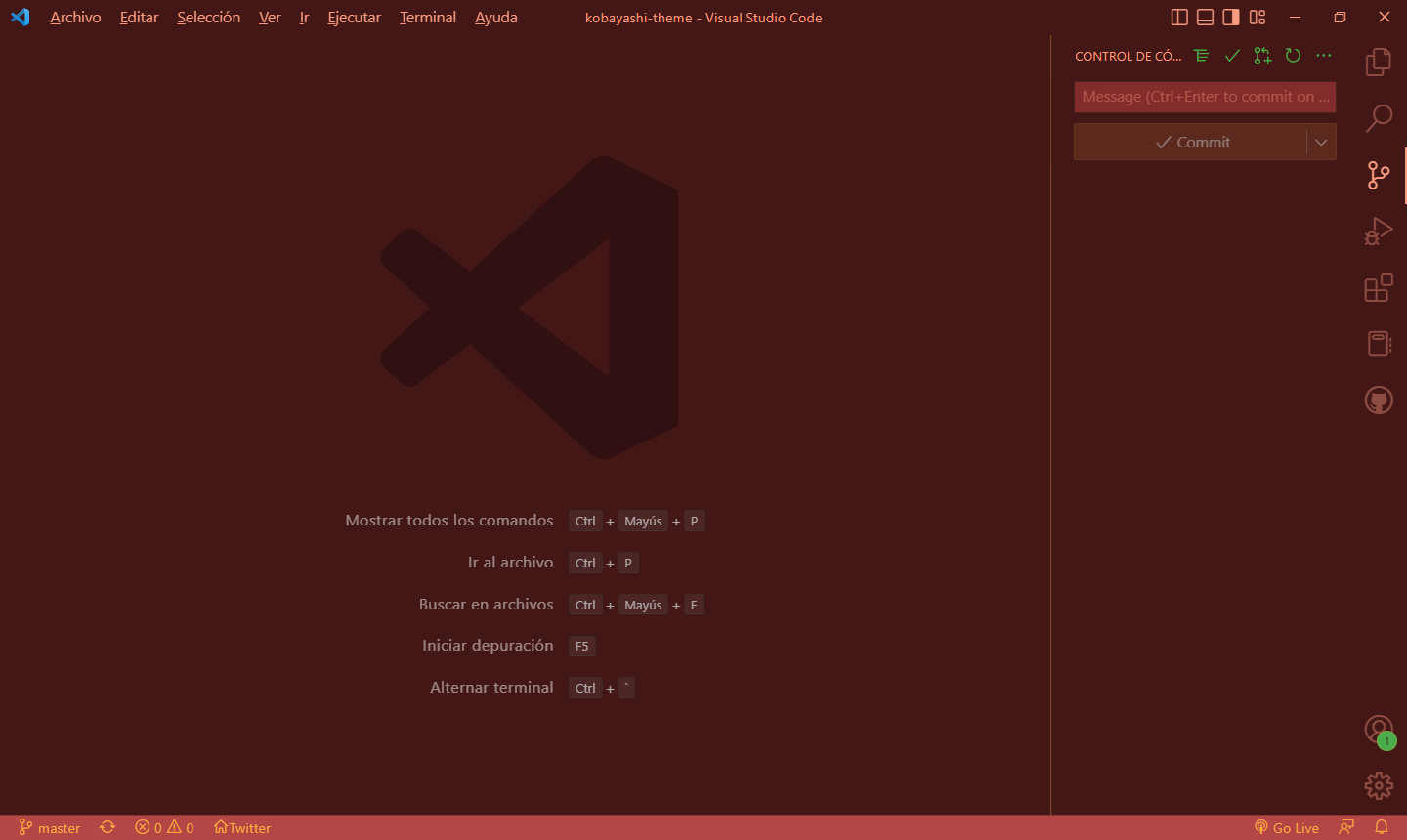Image resolution: width=1407 pixels, height=840 pixels.
Task: Open the Explorer view in activity bar
Action: click(x=1378, y=62)
